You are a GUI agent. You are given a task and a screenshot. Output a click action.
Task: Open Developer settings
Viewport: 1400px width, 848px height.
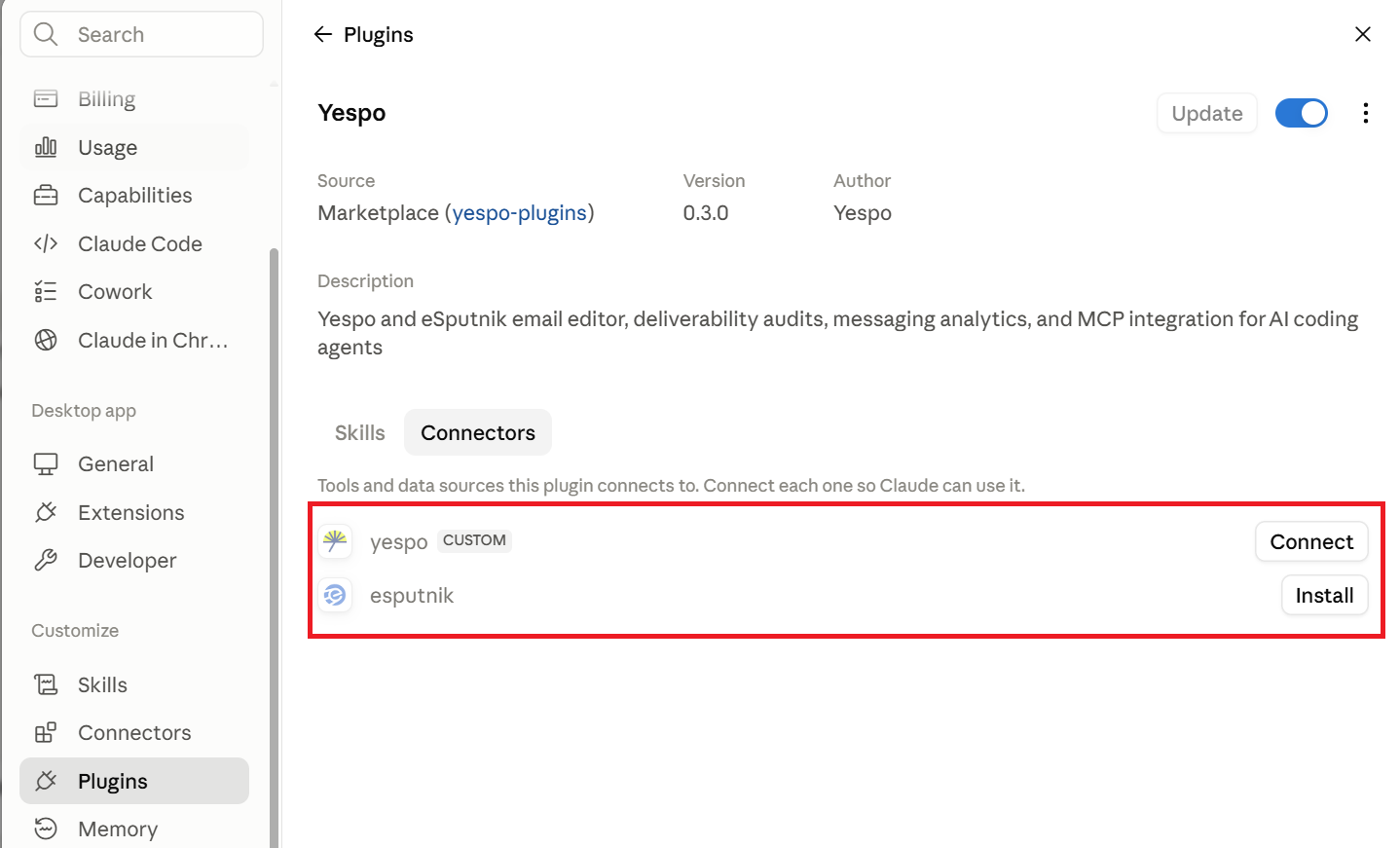134,560
